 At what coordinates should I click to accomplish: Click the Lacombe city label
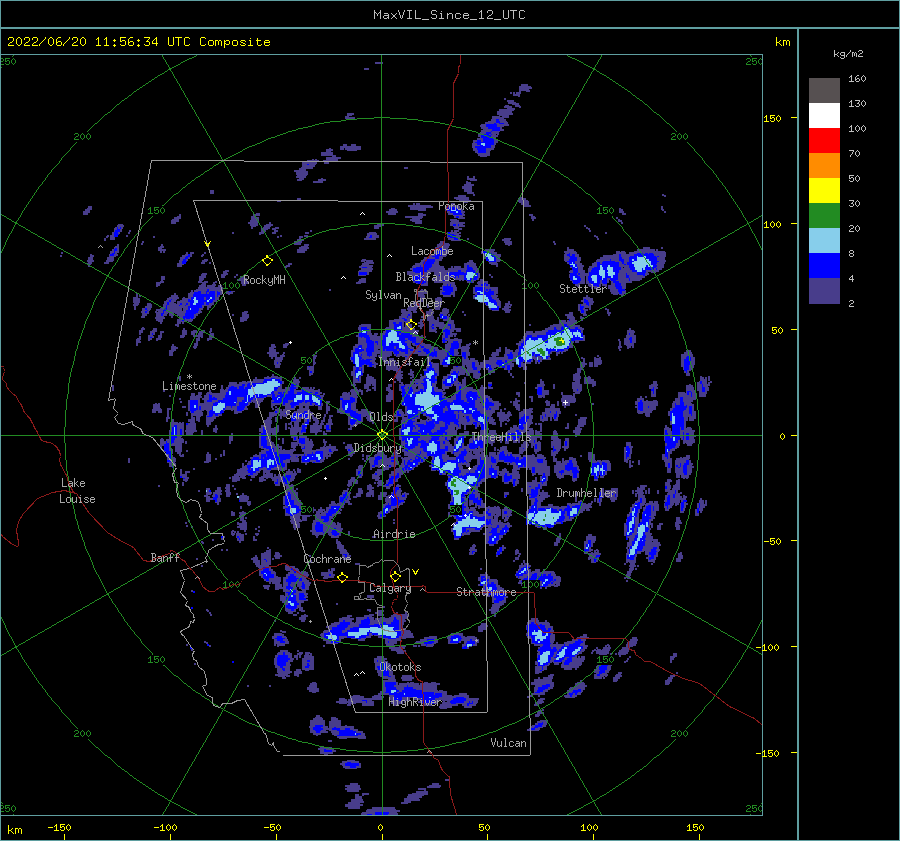[432, 251]
